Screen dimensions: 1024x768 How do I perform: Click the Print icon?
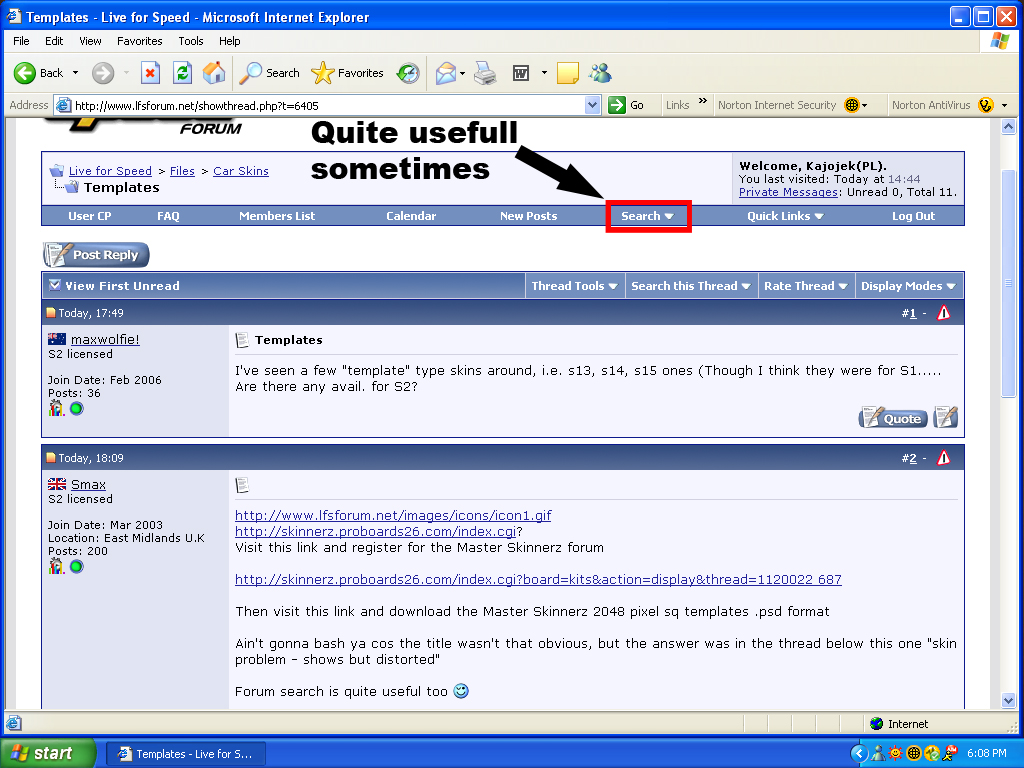(485, 73)
